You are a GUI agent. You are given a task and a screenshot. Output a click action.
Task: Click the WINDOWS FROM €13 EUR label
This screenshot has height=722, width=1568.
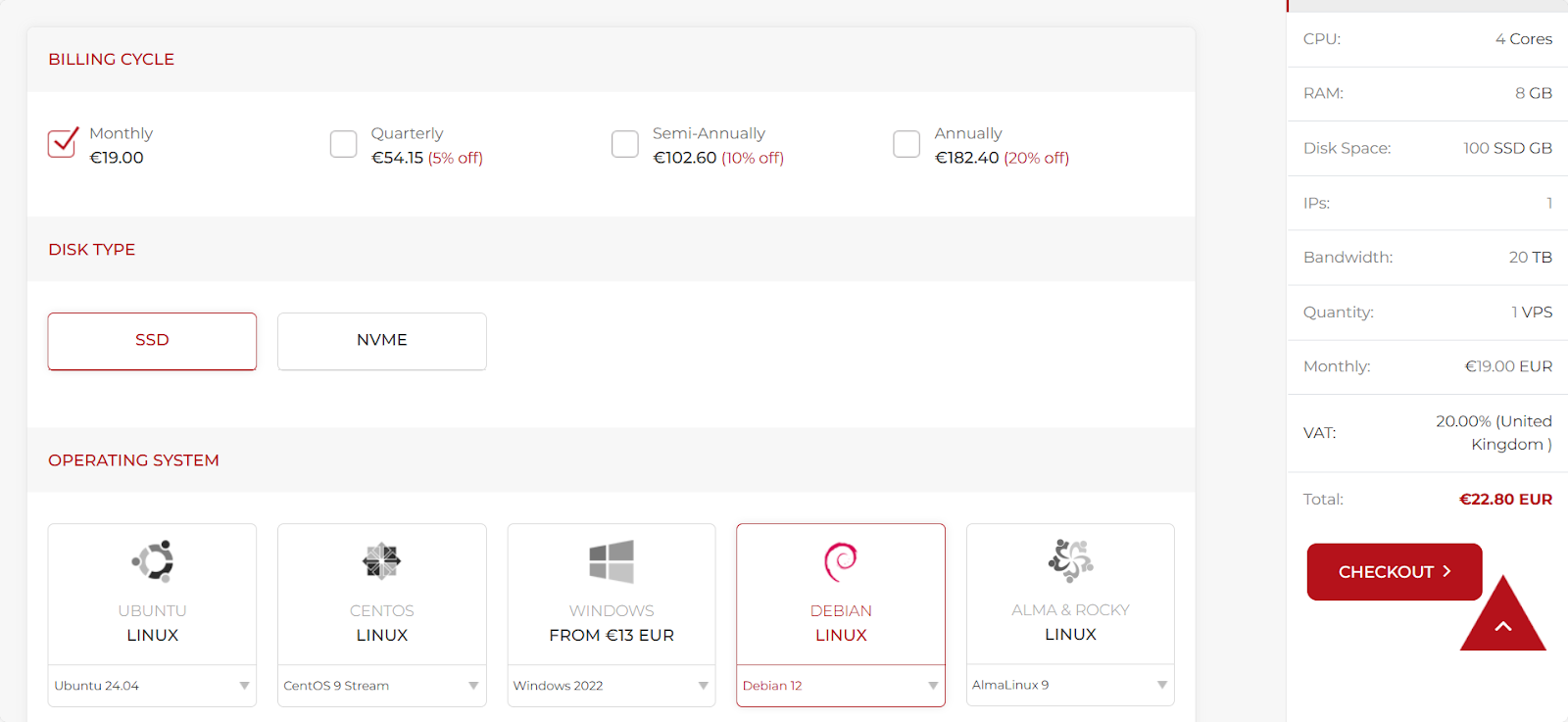pyautogui.click(x=612, y=623)
